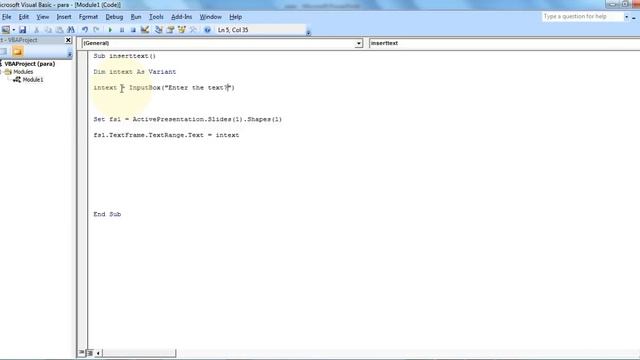Undo the last edit with the Undo arrow
Image resolution: width=640 pixels, height=360 pixels.
(85, 30)
